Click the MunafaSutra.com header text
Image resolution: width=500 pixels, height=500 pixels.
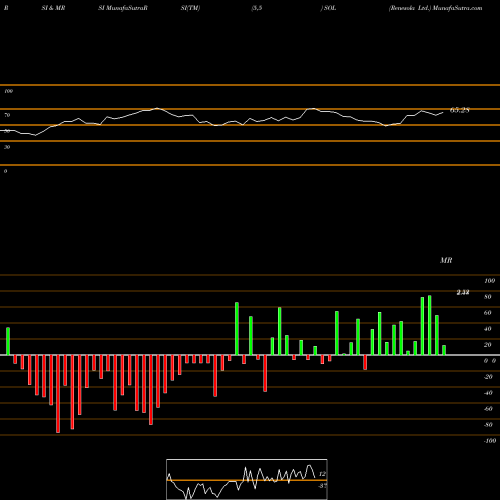coord(457,8)
